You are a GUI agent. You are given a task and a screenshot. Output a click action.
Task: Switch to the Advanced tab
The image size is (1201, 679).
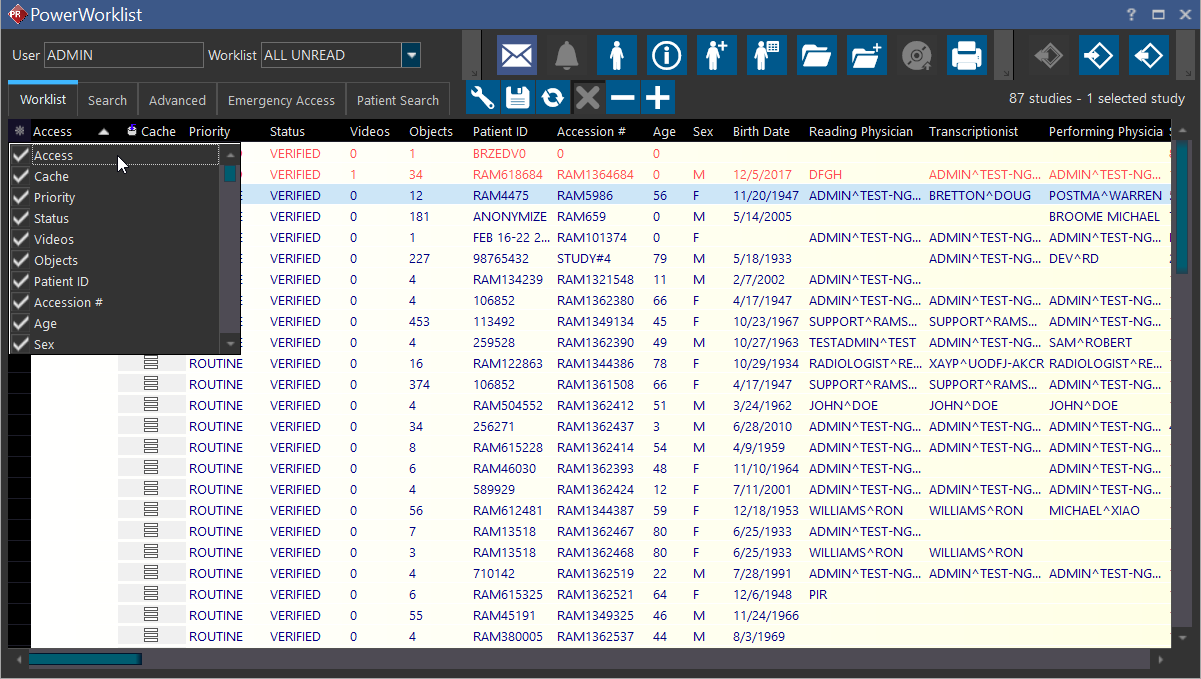coord(177,100)
